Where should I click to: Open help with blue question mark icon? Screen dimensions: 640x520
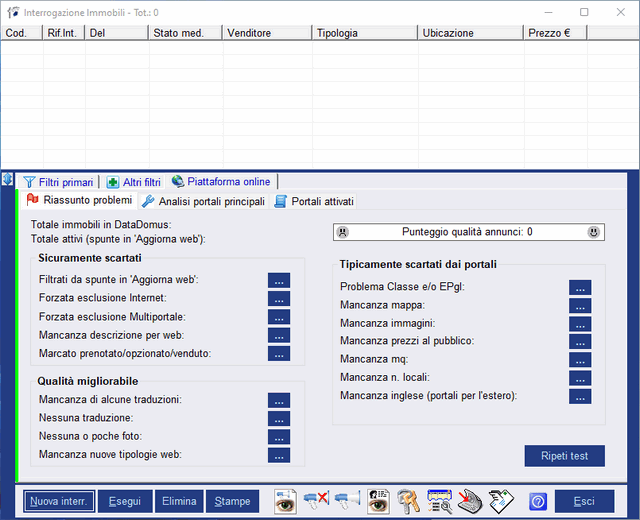click(x=538, y=501)
